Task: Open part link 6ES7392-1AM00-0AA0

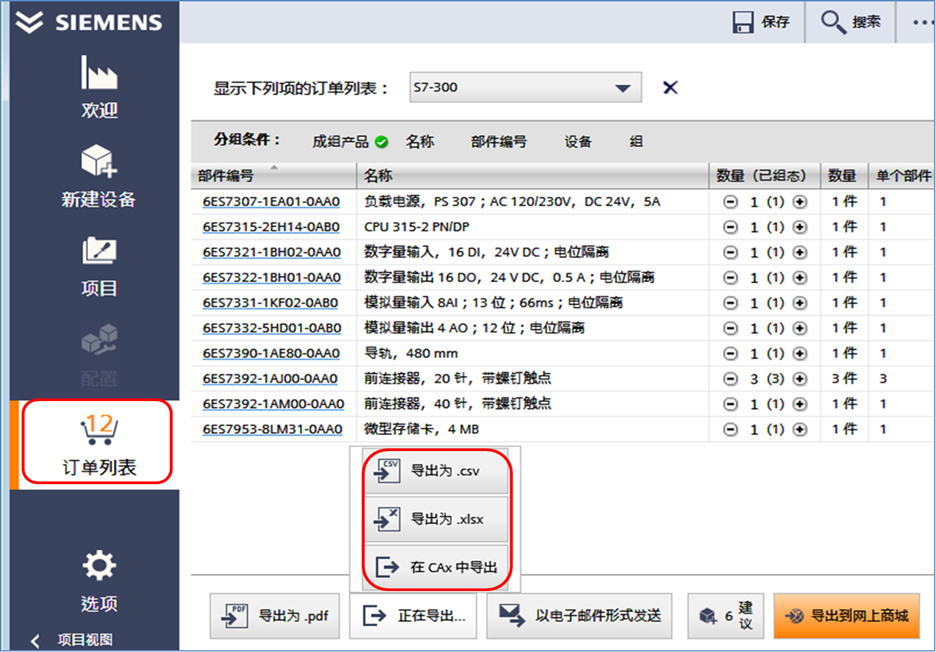Action: 273,404
